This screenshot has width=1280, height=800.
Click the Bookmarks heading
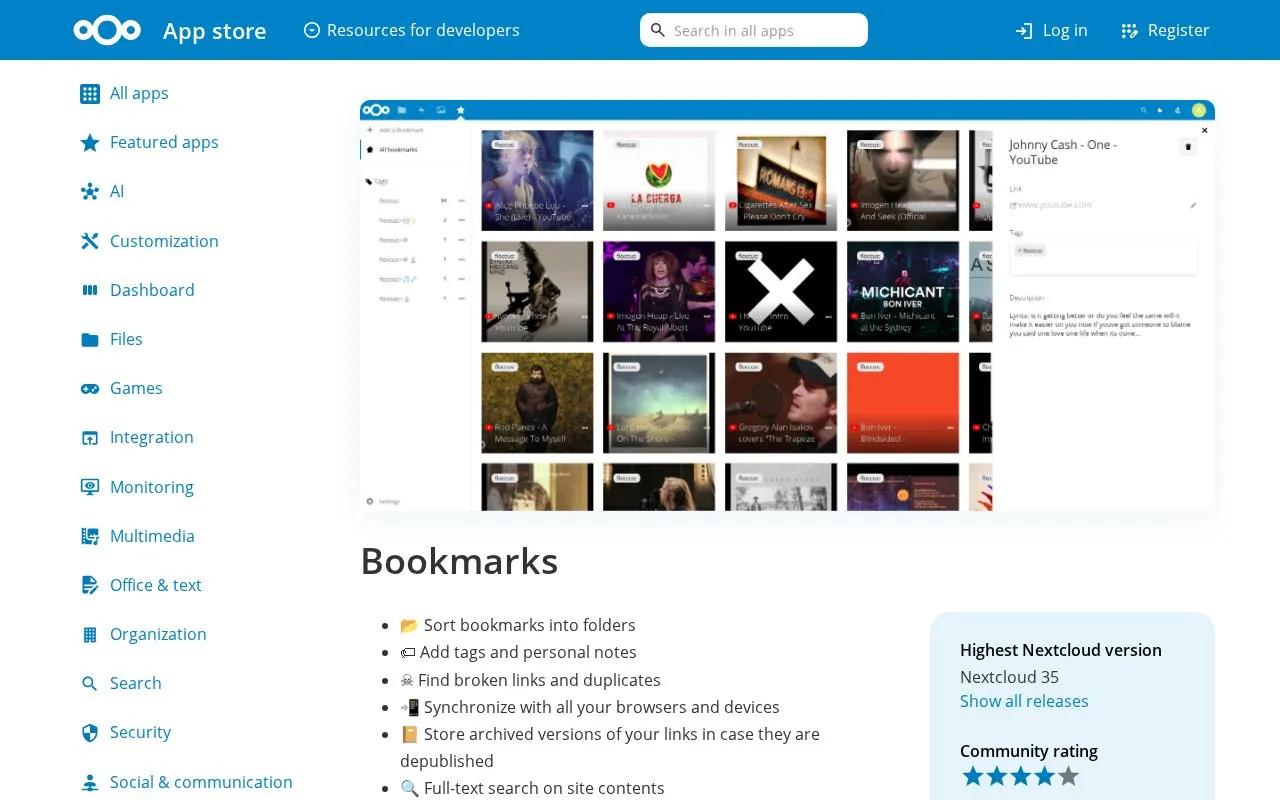click(x=459, y=561)
